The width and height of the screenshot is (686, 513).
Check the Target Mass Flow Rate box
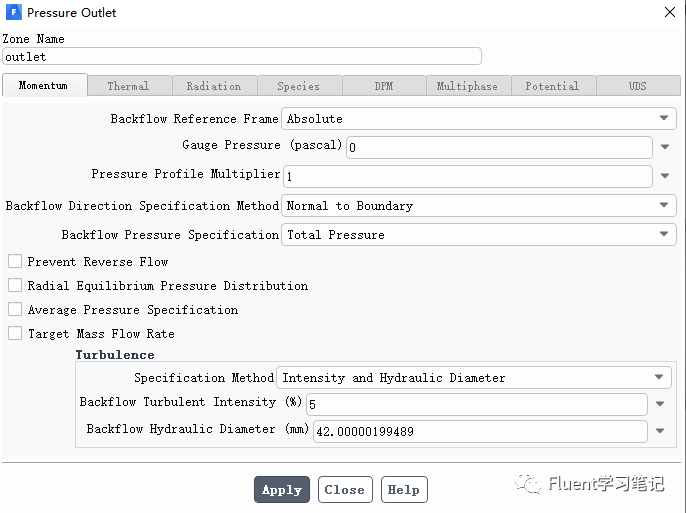point(15,333)
